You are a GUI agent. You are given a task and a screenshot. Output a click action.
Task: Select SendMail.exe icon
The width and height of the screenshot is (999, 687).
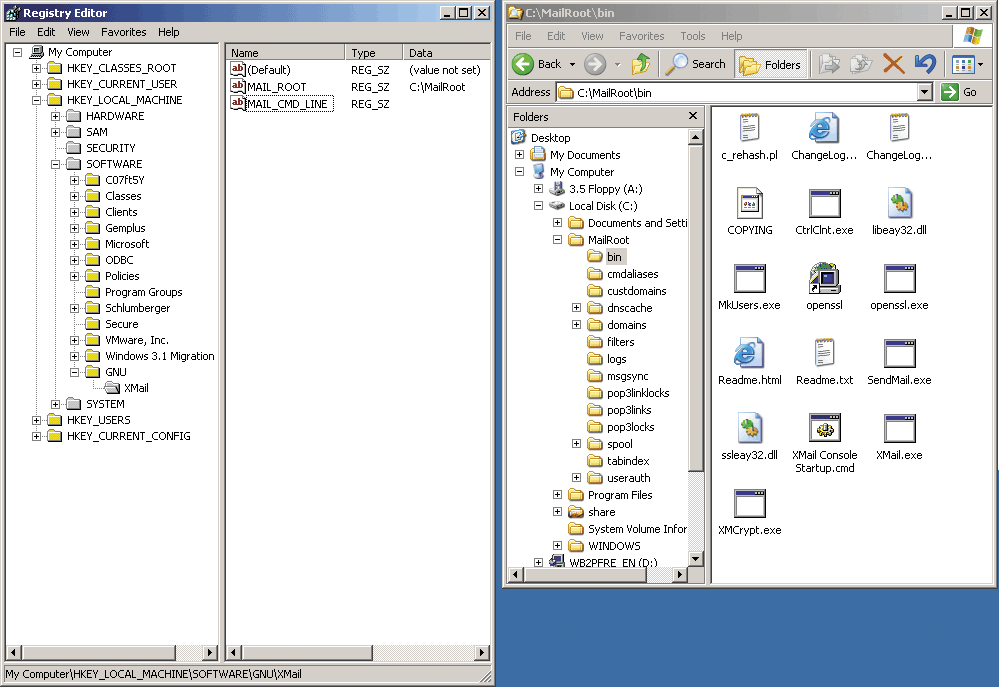pyautogui.click(x=899, y=353)
